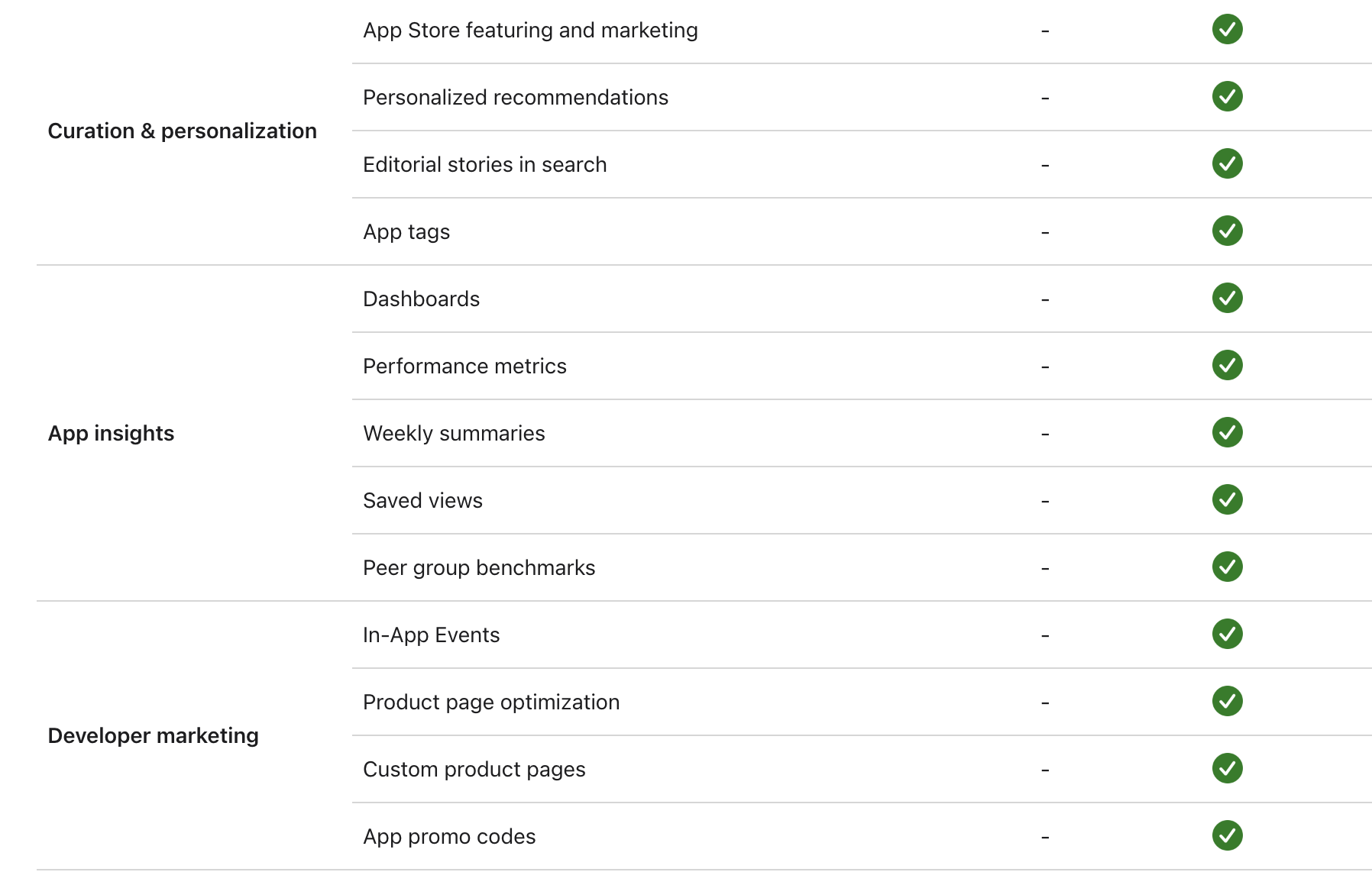The width and height of the screenshot is (1372, 872).
Task: Select the checkmark icon for Editorial stories in search
Action: [x=1227, y=164]
